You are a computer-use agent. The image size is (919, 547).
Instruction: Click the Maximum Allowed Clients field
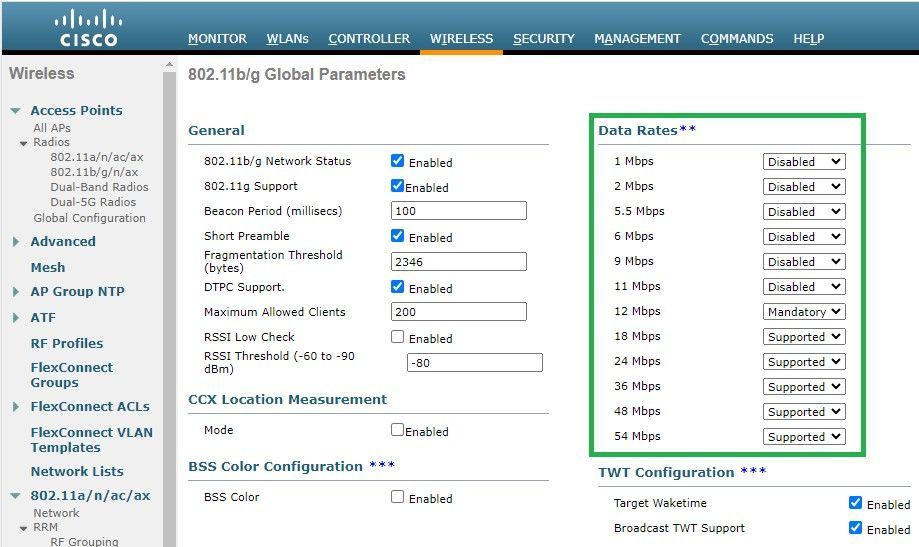(x=459, y=312)
